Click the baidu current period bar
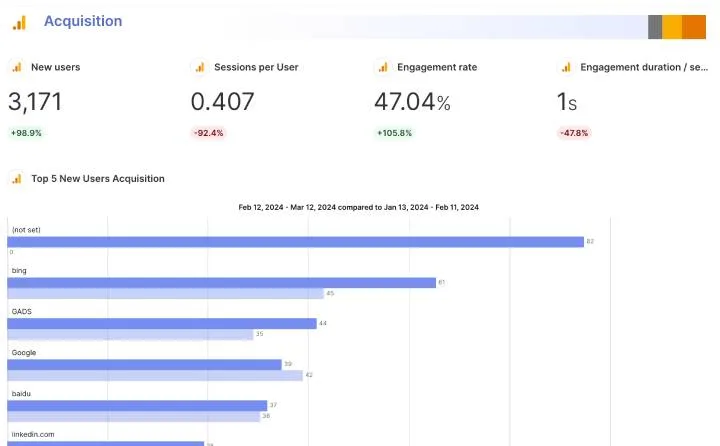The width and height of the screenshot is (720, 446). [x=137, y=406]
